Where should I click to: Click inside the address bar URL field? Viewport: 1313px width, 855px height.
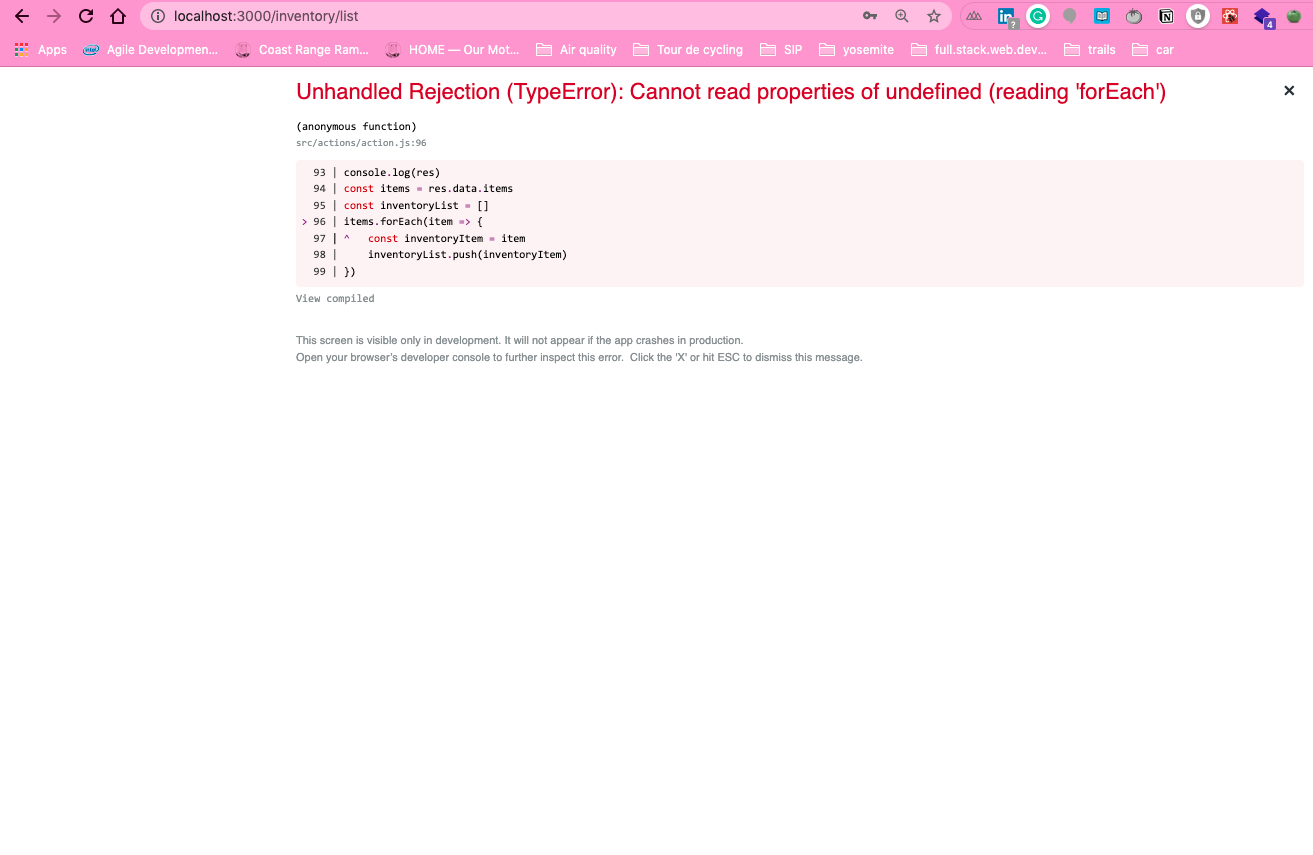pyautogui.click(x=400, y=16)
